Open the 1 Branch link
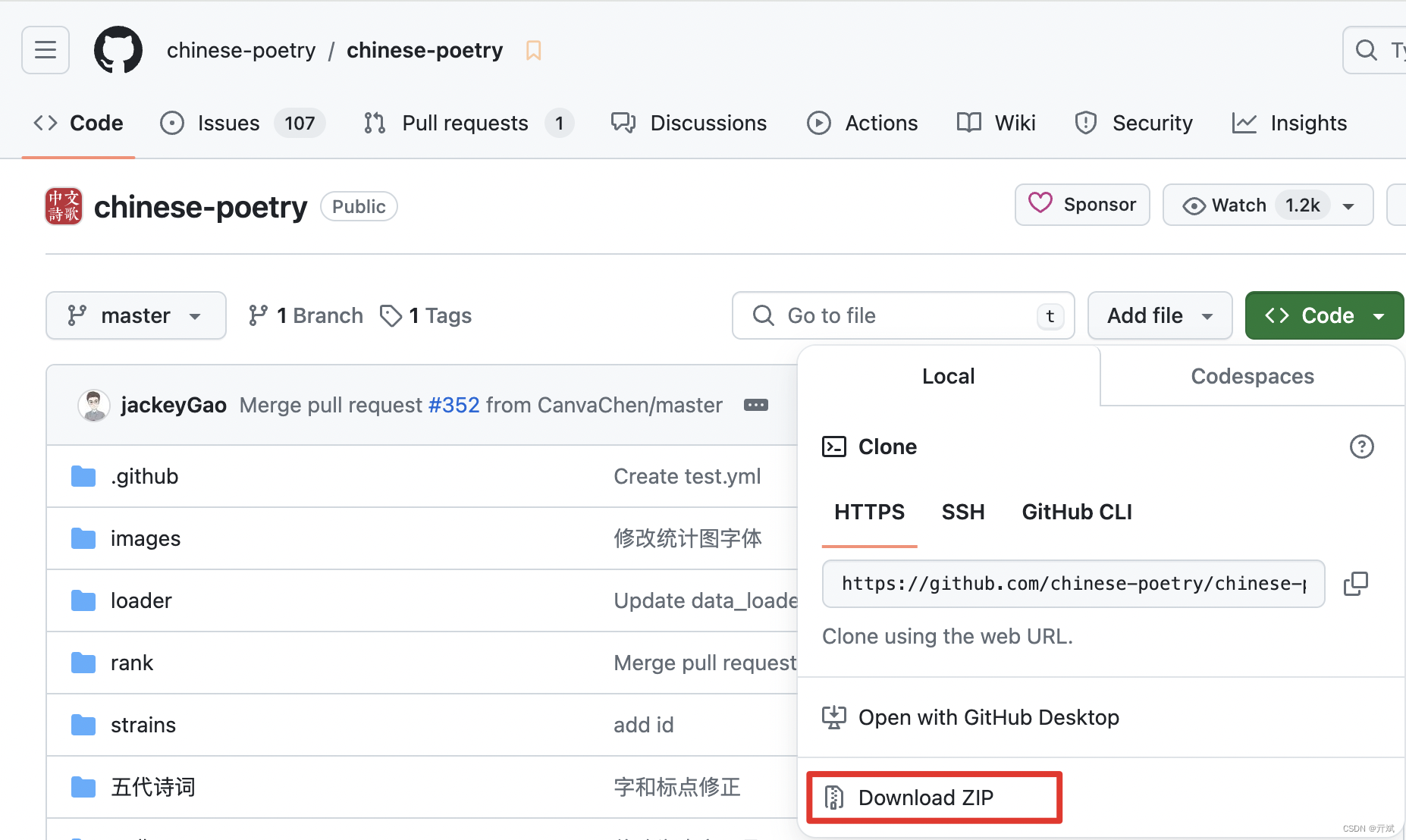 click(x=306, y=315)
